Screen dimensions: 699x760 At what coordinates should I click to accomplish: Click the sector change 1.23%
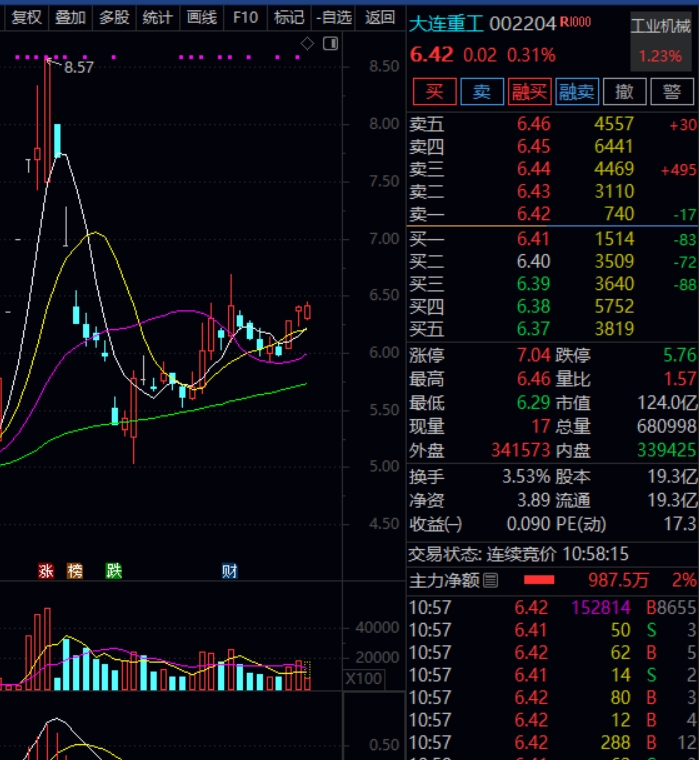[660, 56]
